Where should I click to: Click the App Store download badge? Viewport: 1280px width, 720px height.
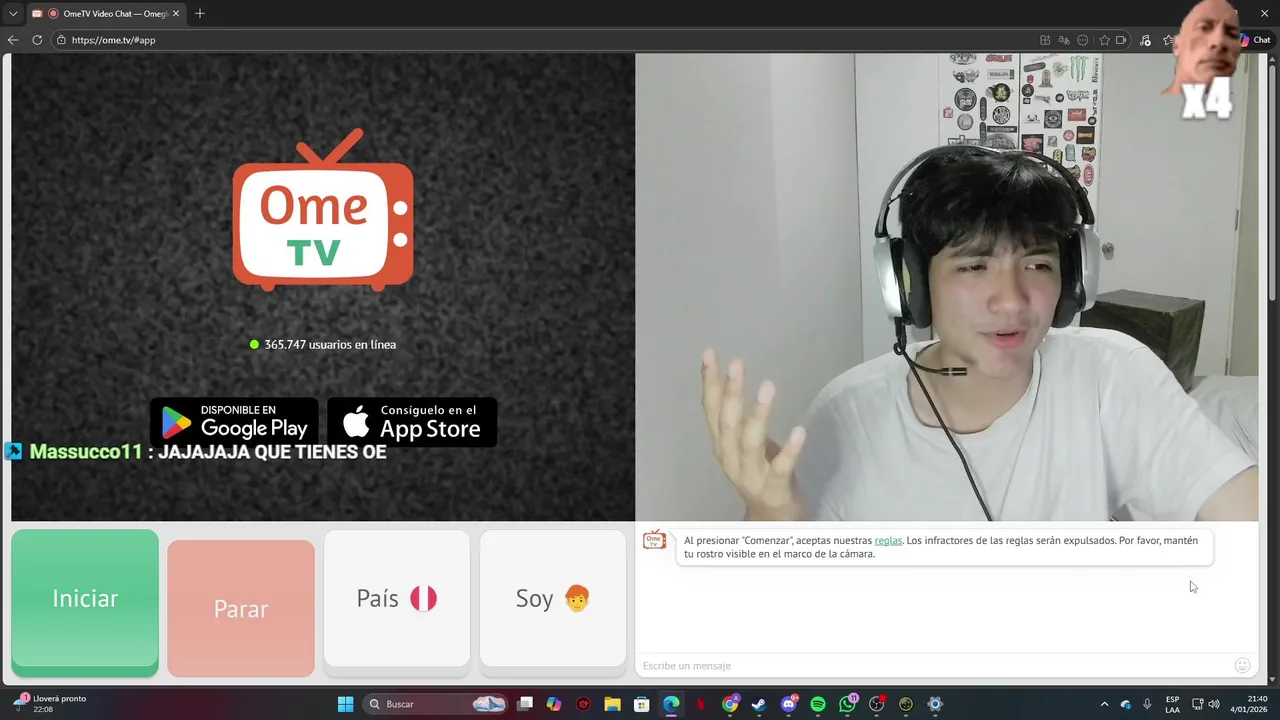point(412,422)
